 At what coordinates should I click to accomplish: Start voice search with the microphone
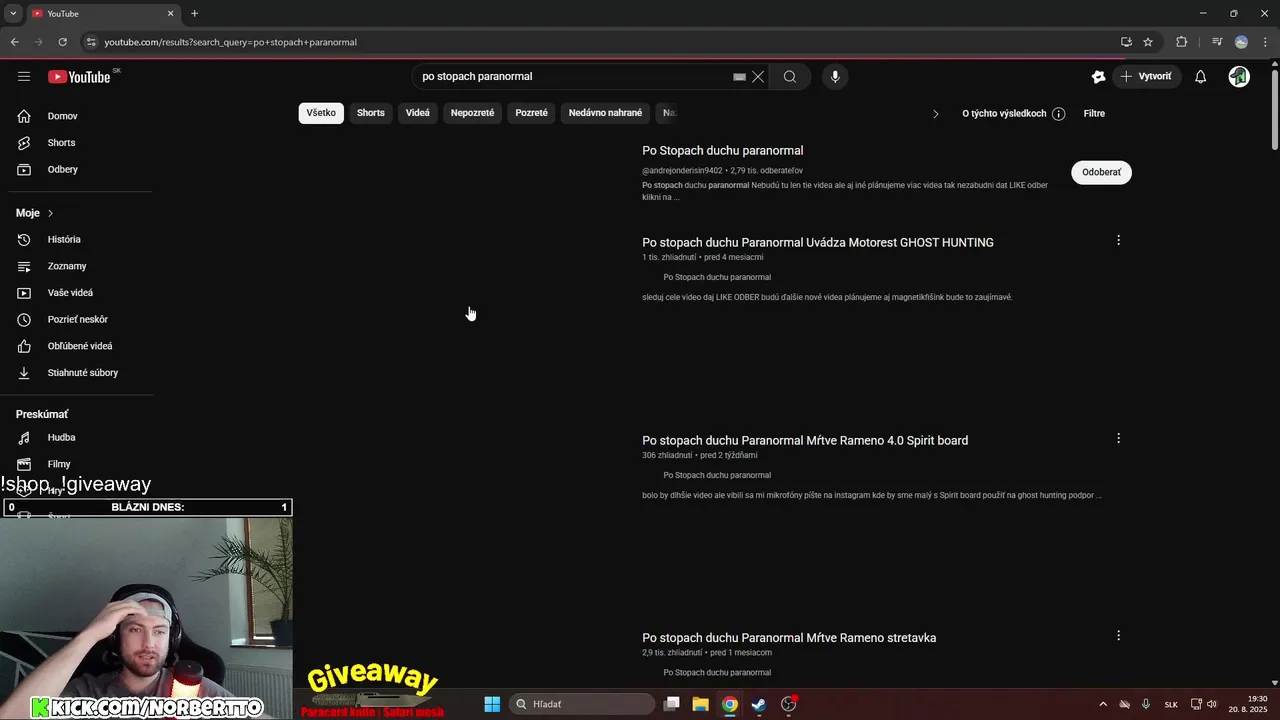[835, 76]
